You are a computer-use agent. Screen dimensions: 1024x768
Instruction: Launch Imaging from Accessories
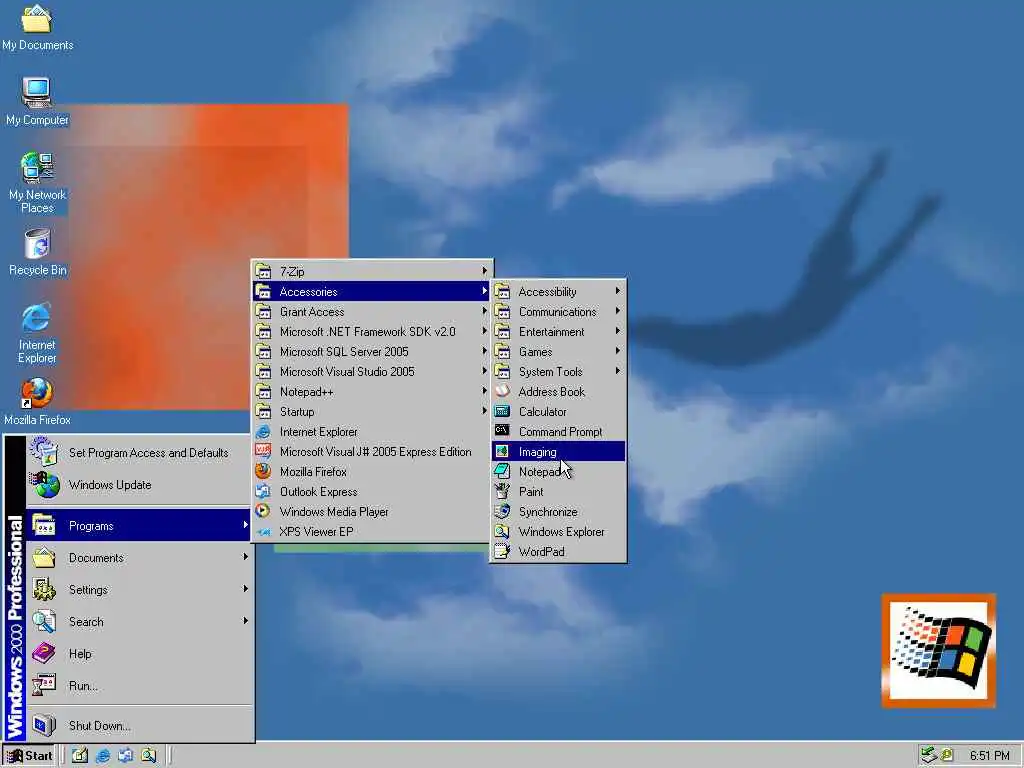[x=558, y=451]
